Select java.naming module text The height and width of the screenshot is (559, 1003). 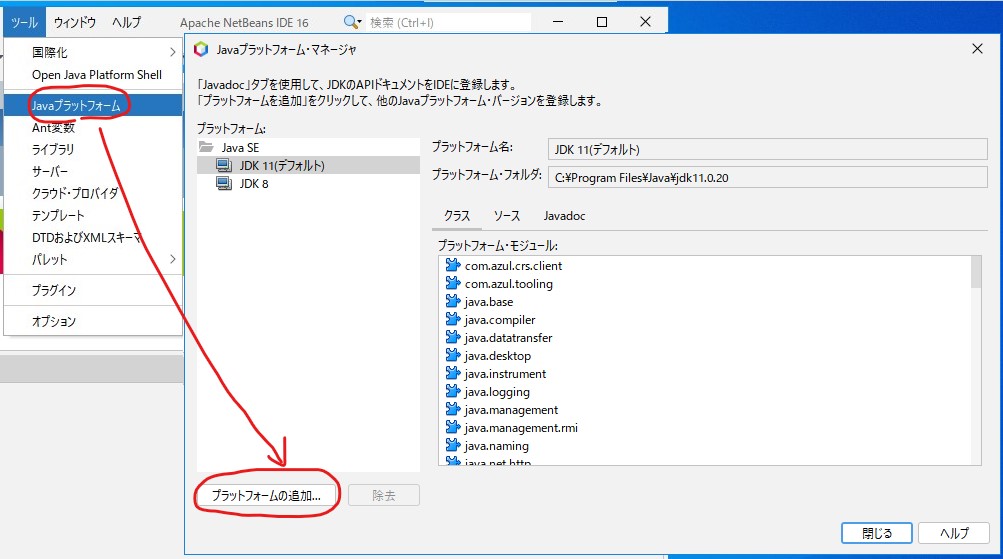click(x=496, y=446)
